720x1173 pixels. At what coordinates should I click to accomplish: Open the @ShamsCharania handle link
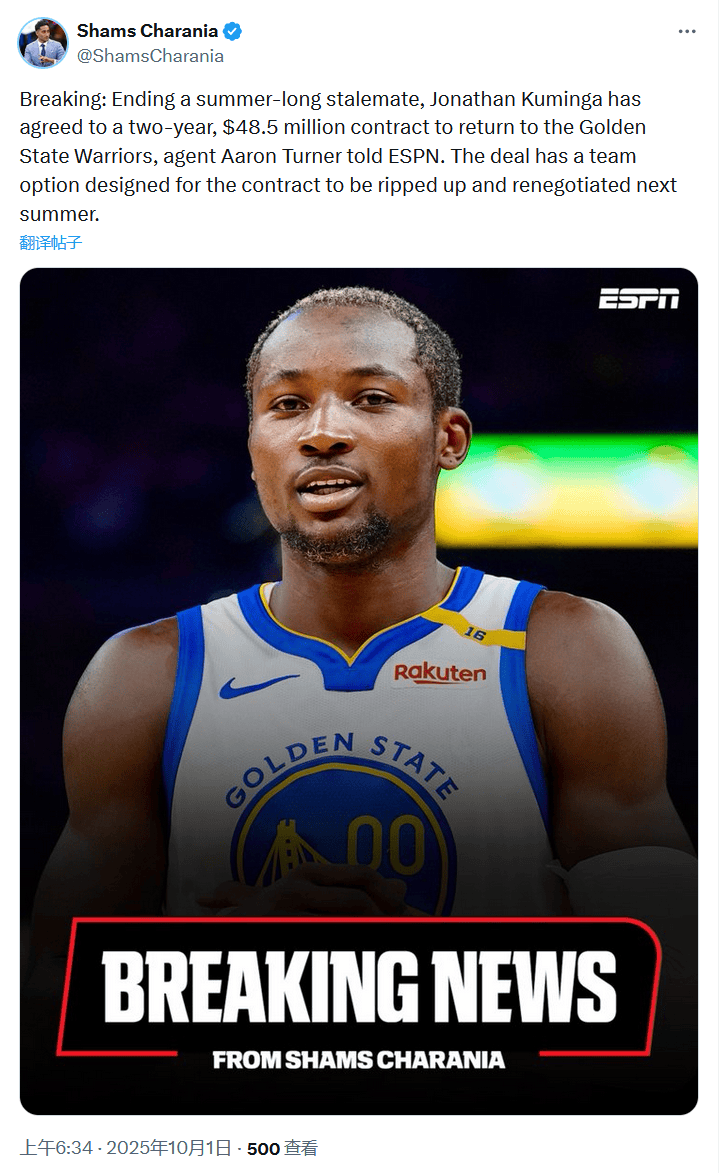point(150,56)
